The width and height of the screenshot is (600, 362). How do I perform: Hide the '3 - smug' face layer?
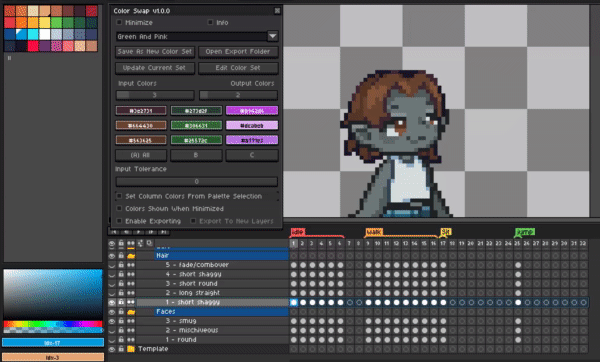pos(112,321)
